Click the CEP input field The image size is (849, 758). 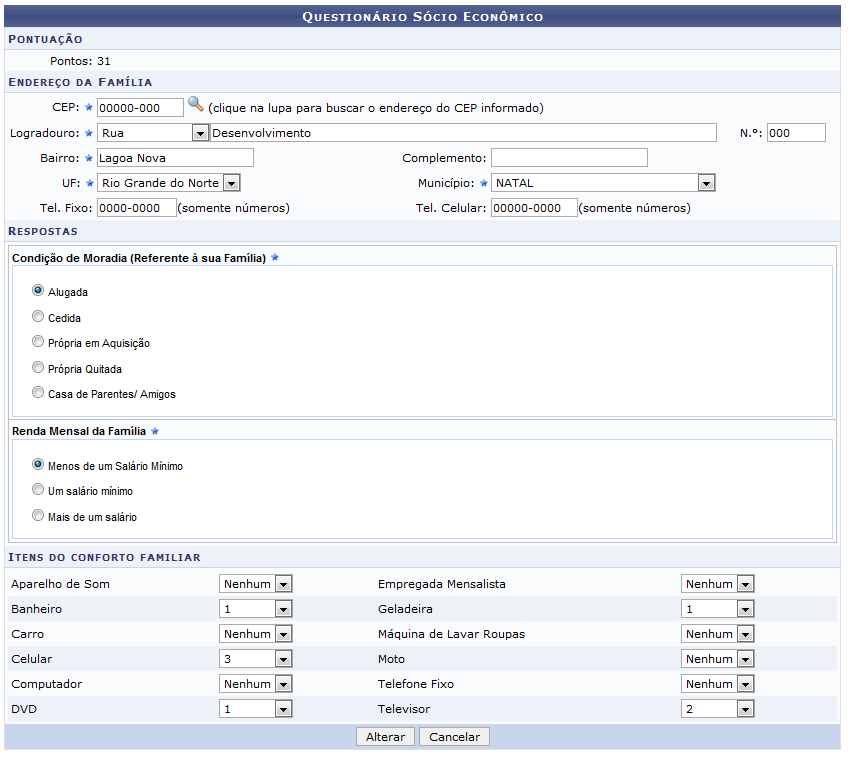coord(140,107)
